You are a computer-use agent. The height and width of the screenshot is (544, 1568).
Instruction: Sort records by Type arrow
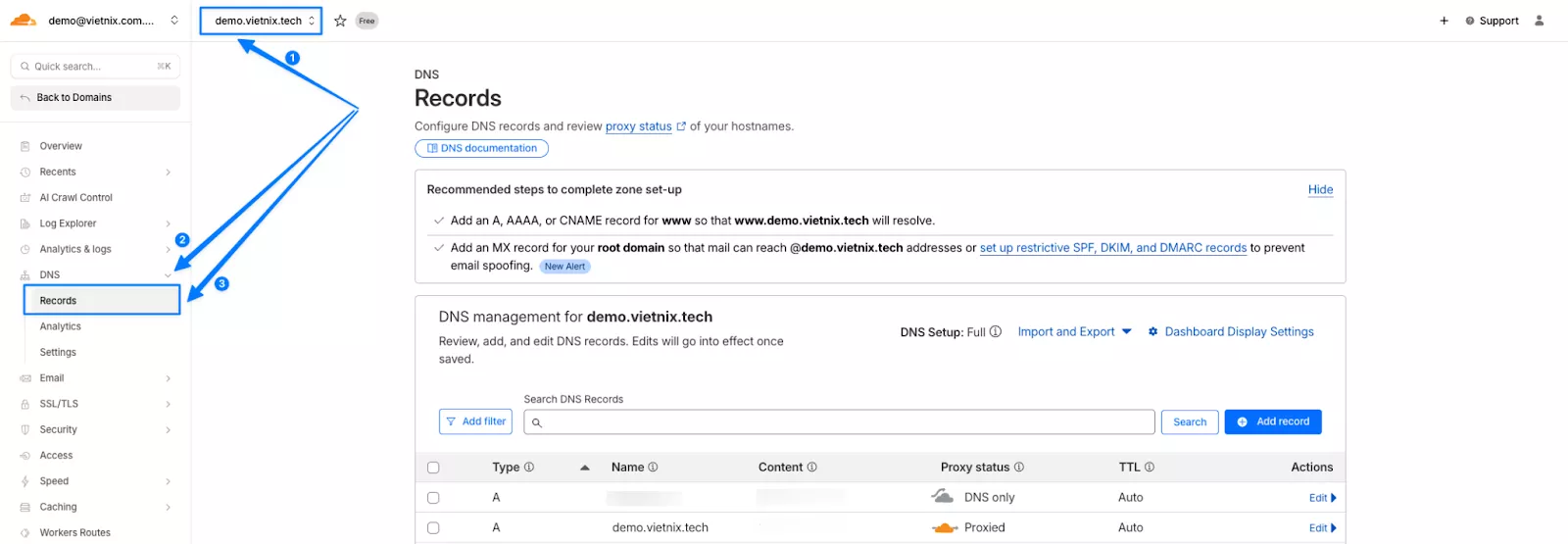tap(585, 468)
